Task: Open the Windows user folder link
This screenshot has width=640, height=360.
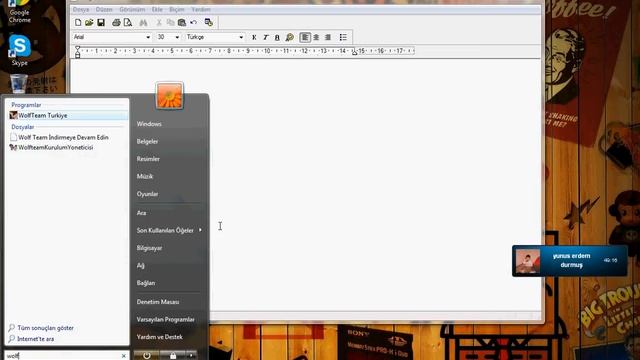Action: click(149, 124)
